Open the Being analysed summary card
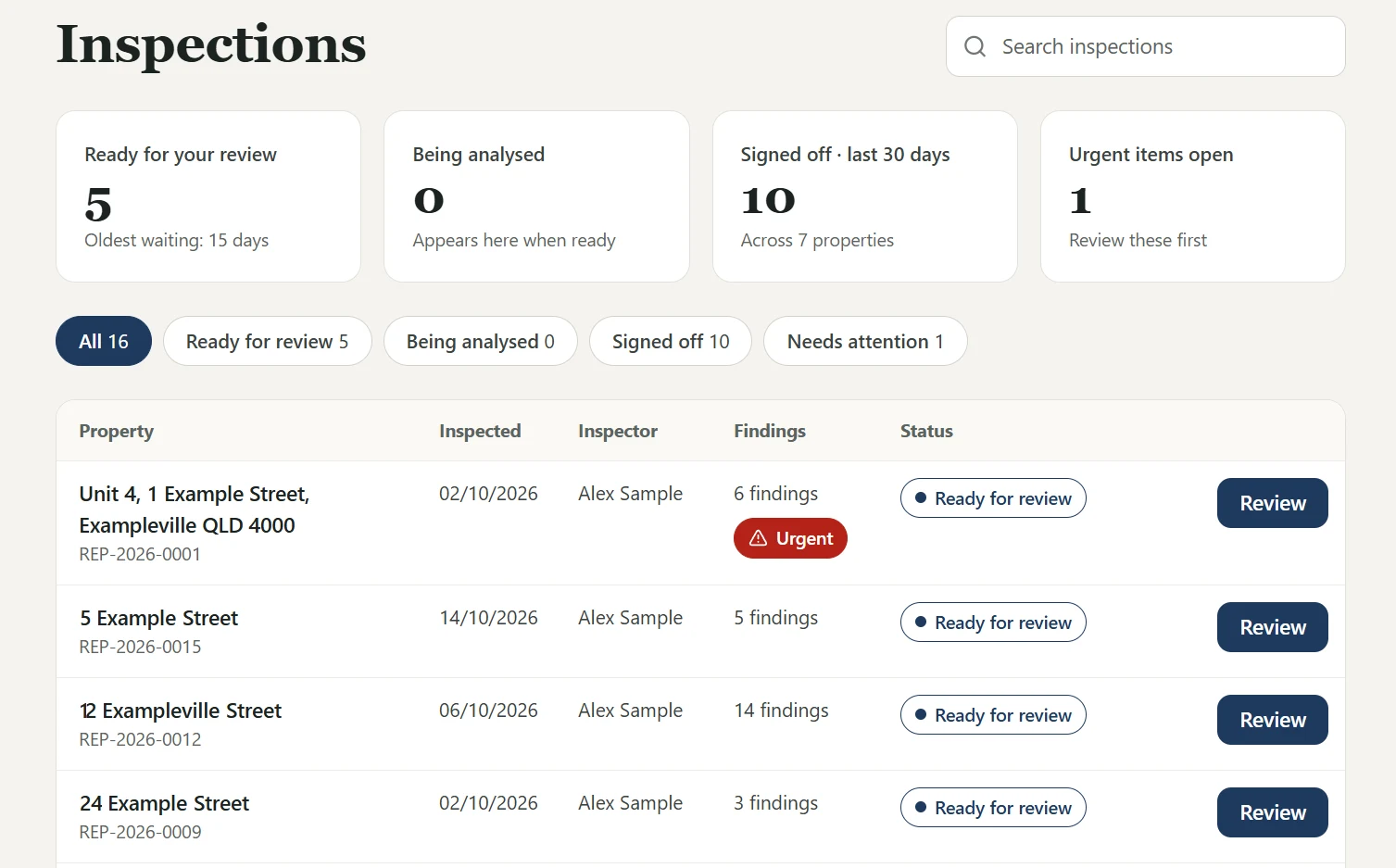Viewport: 1396px width, 868px height. pos(536,196)
